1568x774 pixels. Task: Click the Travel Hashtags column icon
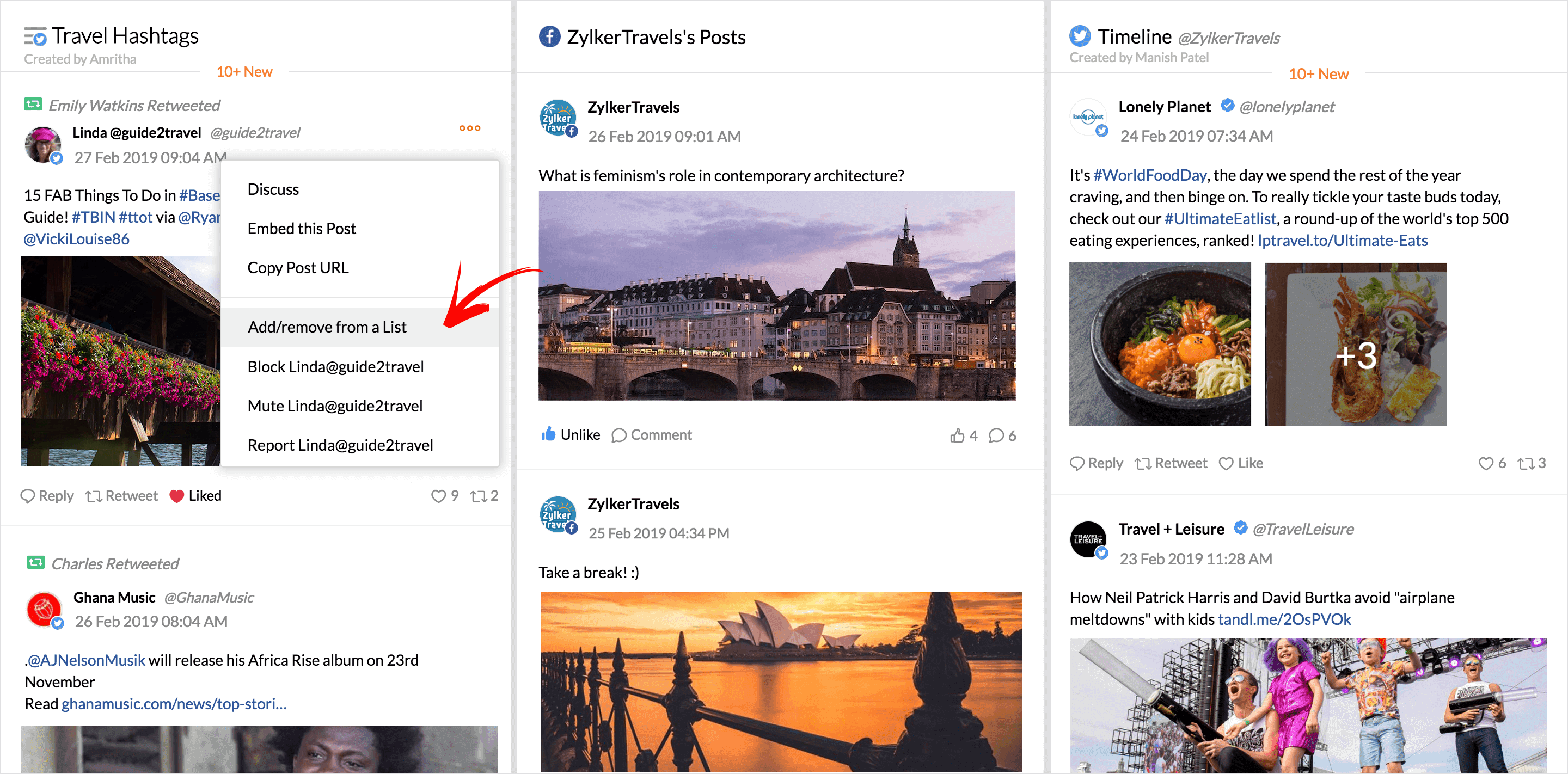(x=35, y=36)
